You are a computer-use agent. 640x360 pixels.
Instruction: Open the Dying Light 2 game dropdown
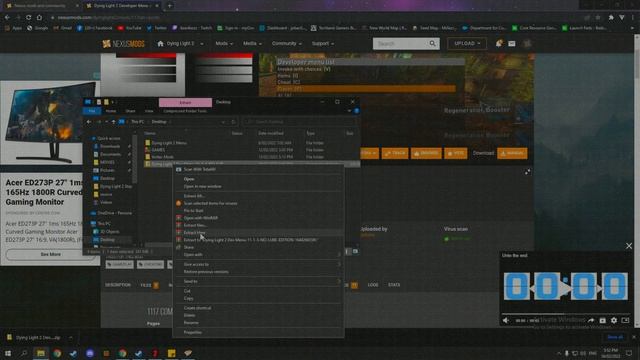(x=180, y=44)
